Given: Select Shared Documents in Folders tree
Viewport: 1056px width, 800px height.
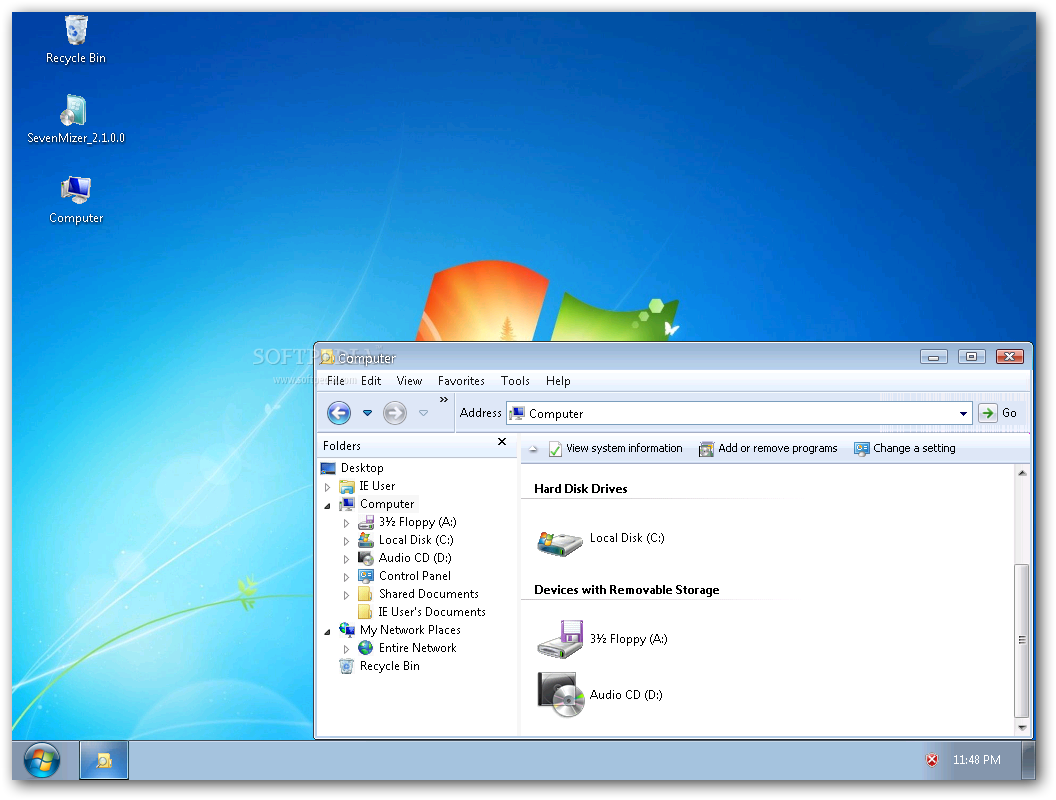Looking at the screenshot, I should [428, 594].
